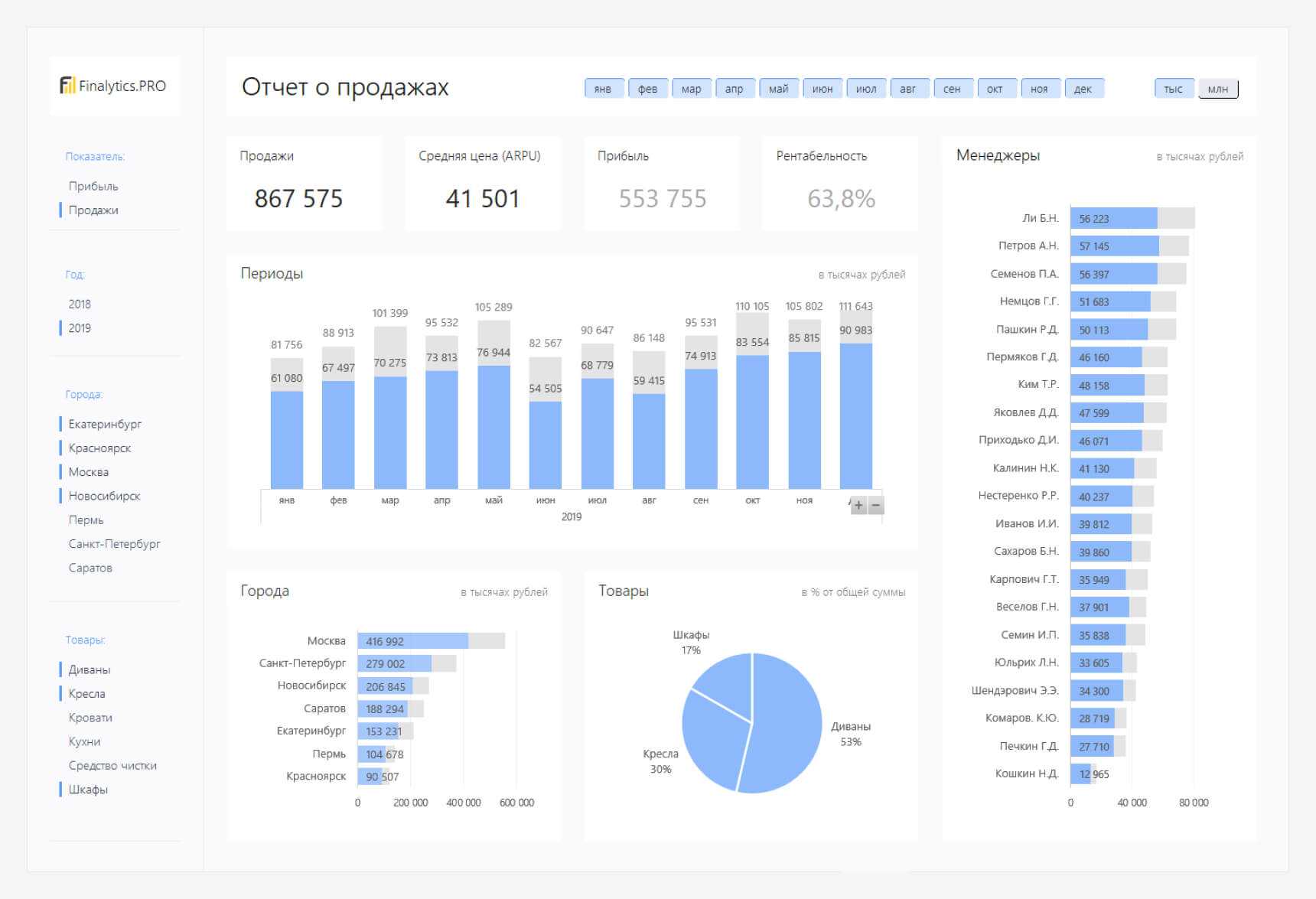1316x899 pixels.
Task: Click the июн bar in periods chart
Action: pos(546,445)
